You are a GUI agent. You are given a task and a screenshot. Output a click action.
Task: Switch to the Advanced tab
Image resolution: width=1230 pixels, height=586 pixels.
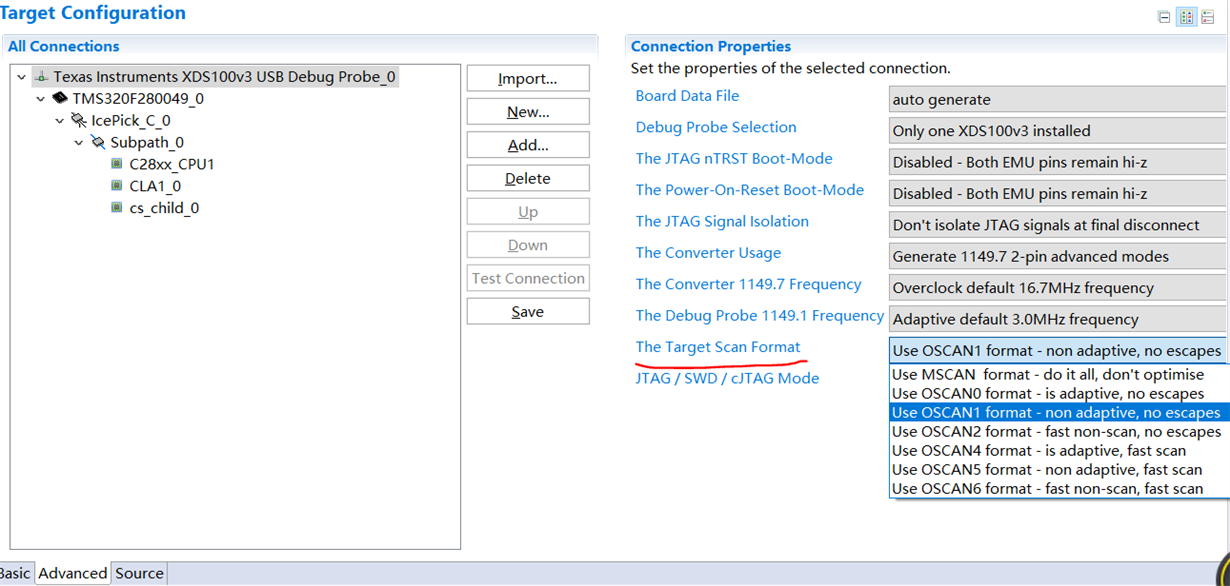click(73, 573)
